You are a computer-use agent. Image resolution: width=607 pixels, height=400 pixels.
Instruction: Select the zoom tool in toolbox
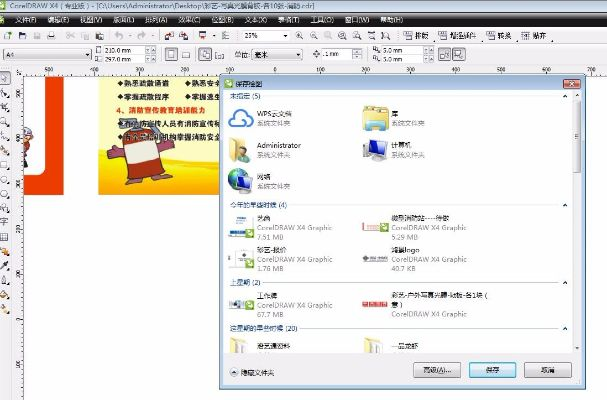tap(6, 120)
